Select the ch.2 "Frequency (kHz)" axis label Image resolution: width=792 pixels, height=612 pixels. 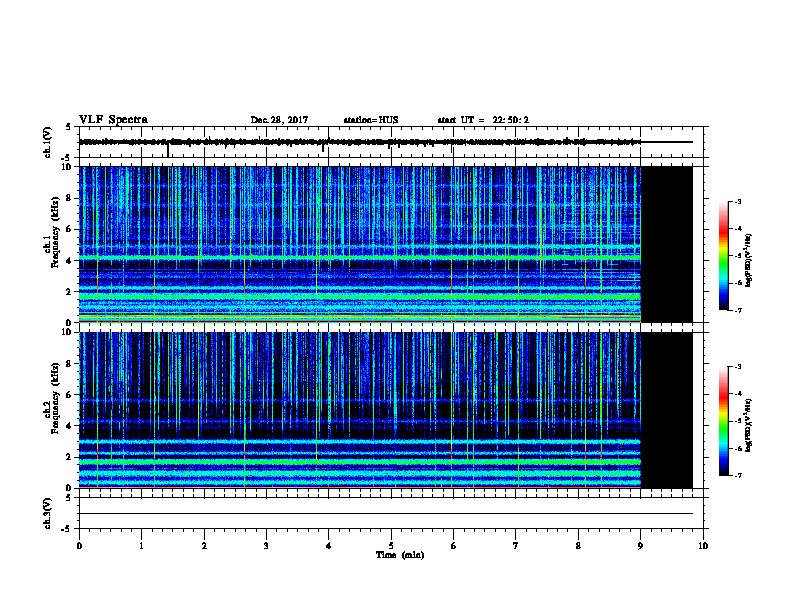(x=55, y=398)
